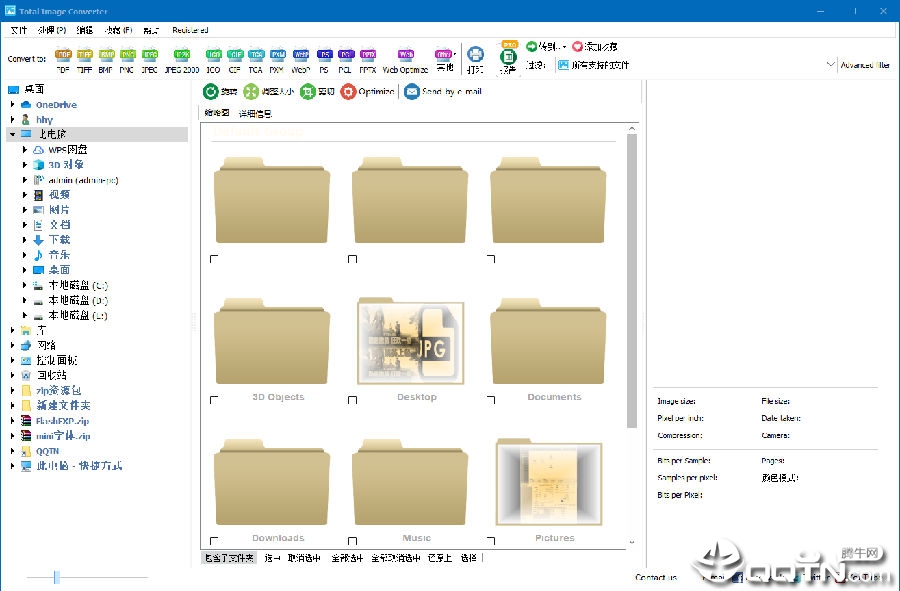Open the 收藏(F) menu
This screenshot has height=591, width=900.
[119, 30]
